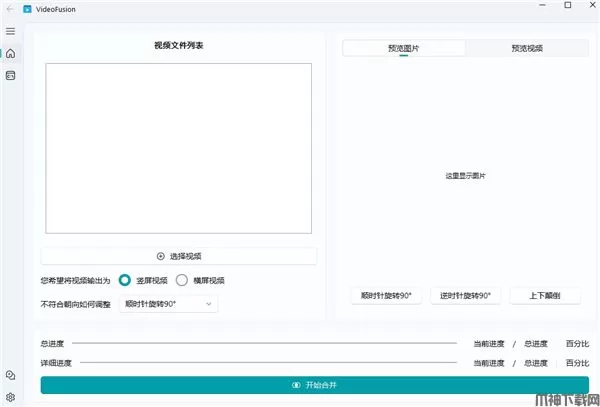Open the 顺时针旋转90° rotation dropdown
600x407 pixels.
167,303
